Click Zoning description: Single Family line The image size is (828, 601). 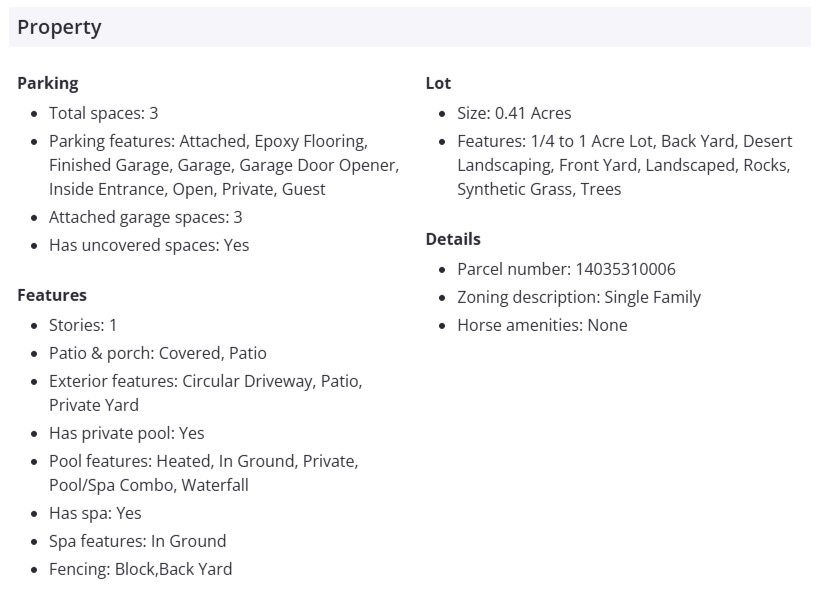579,297
